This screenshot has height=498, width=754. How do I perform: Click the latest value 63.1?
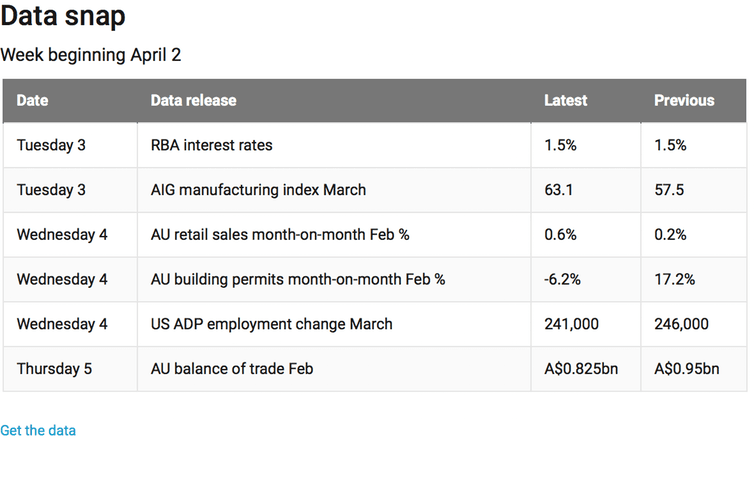click(559, 190)
